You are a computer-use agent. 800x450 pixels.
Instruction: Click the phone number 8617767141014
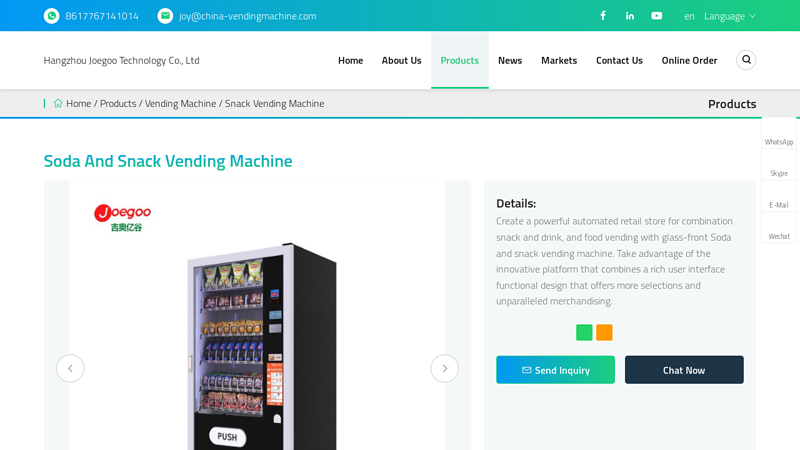coord(102,16)
